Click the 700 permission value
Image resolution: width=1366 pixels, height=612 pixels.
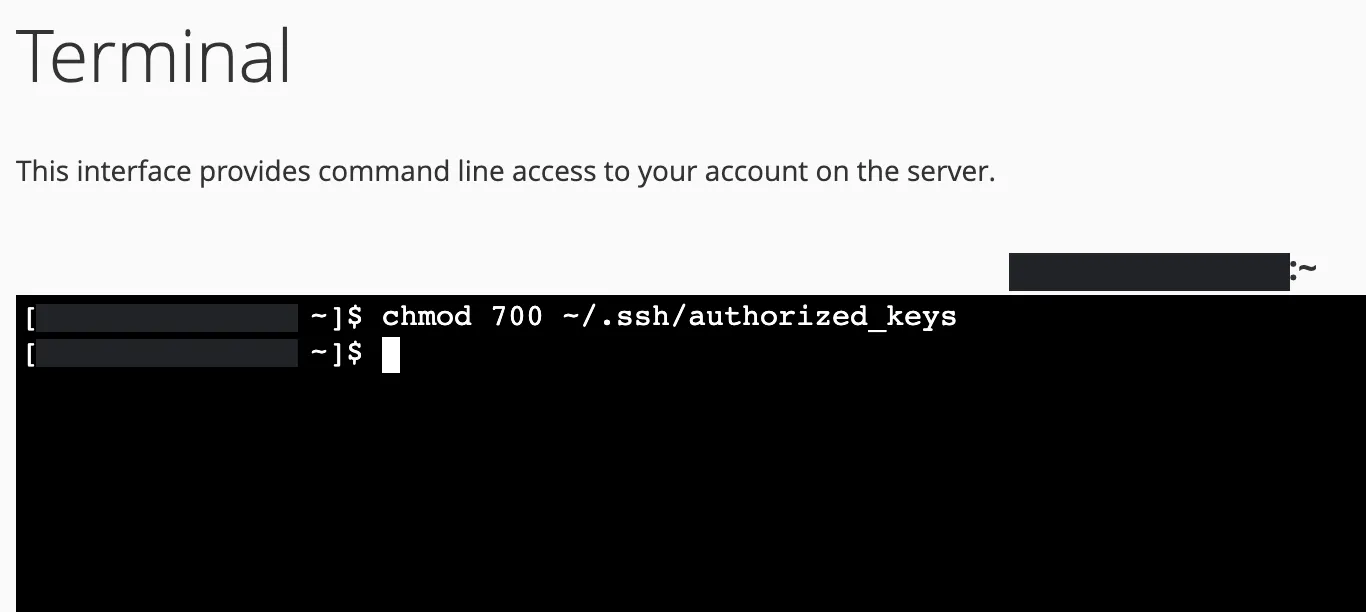pyautogui.click(x=517, y=317)
